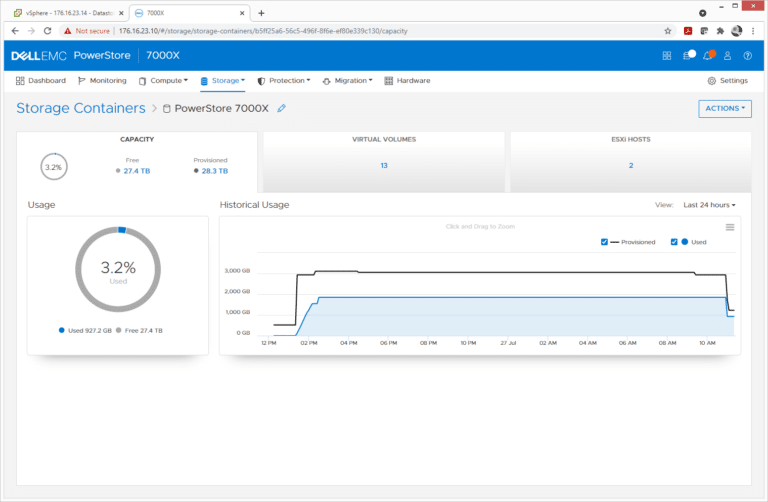The width and height of the screenshot is (768, 502).
Task: Expand the Compute dropdown menu
Action: [164, 81]
